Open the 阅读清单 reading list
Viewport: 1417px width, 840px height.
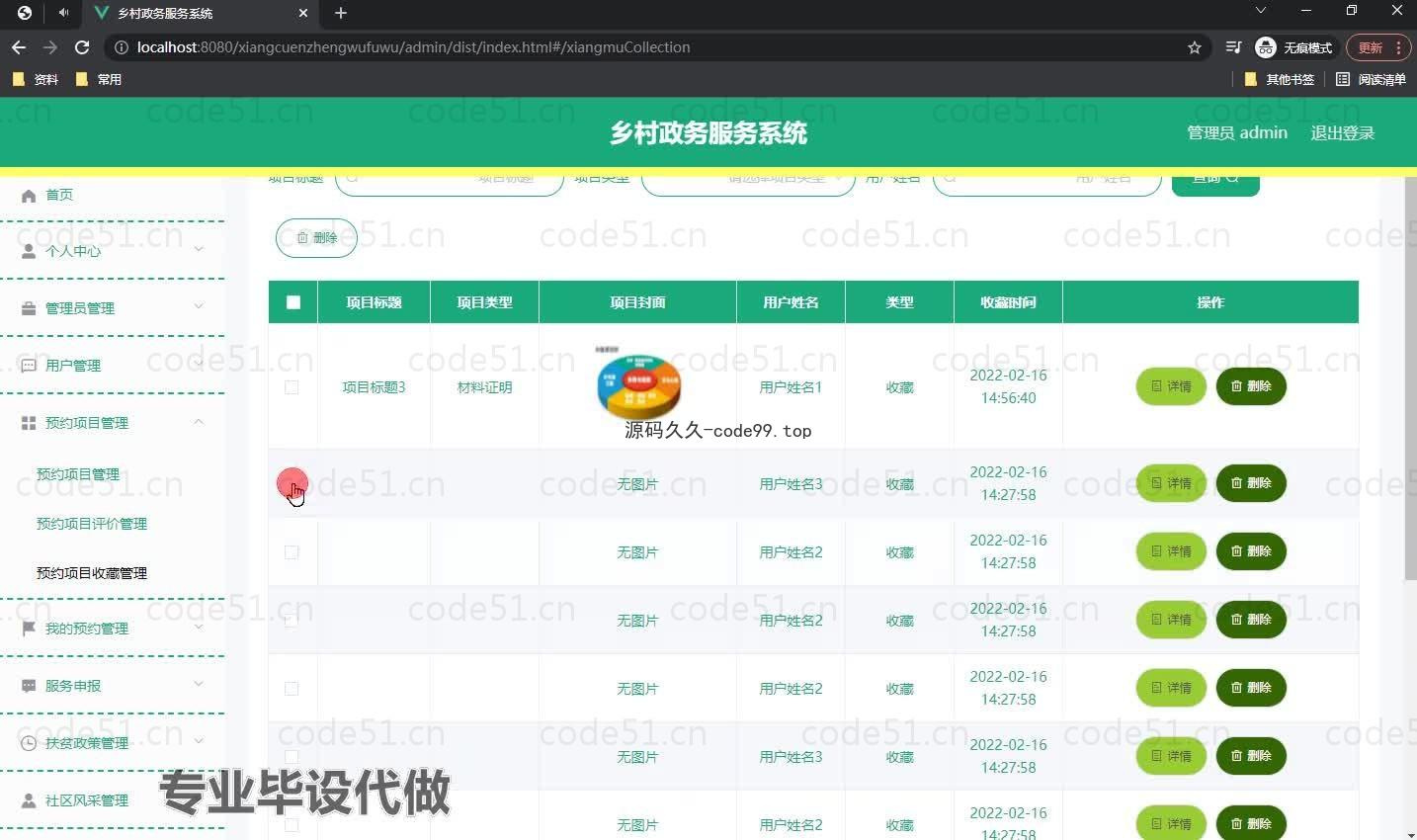pyautogui.click(x=1371, y=79)
